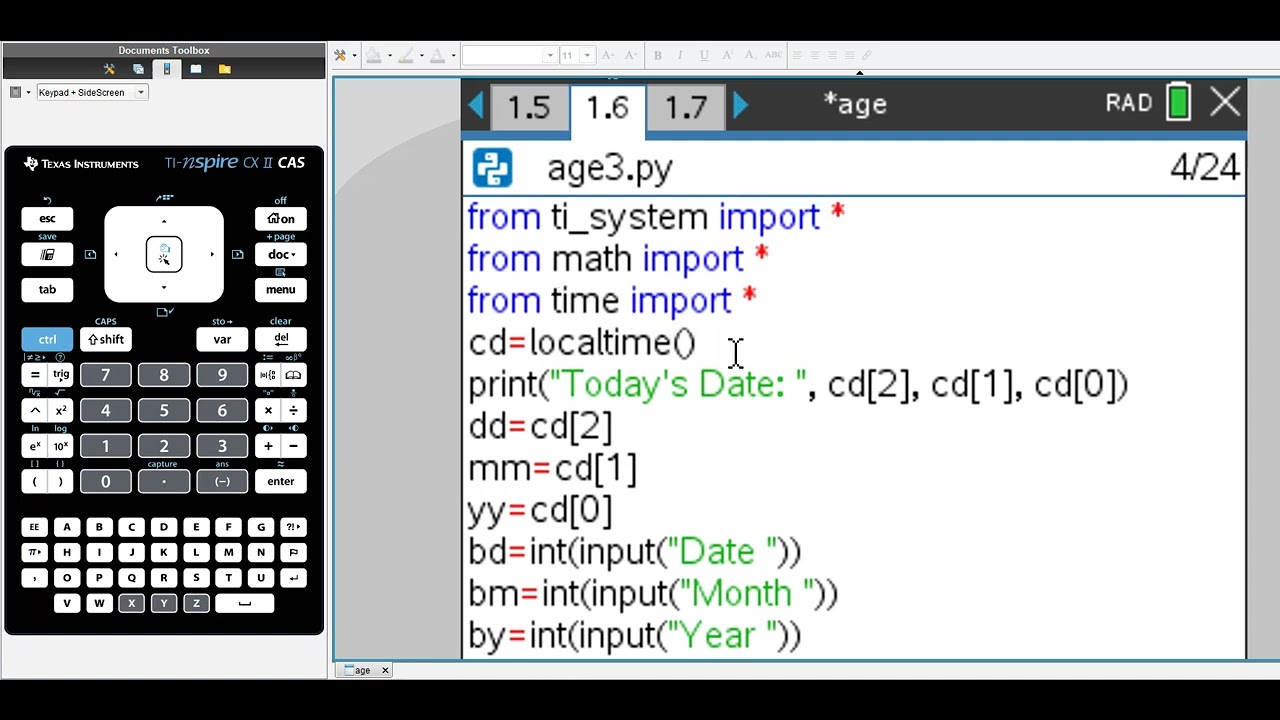The height and width of the screenshot is (720, 1280).
Task: Click the fill color bucket swatch
Action: coord(374,56)
